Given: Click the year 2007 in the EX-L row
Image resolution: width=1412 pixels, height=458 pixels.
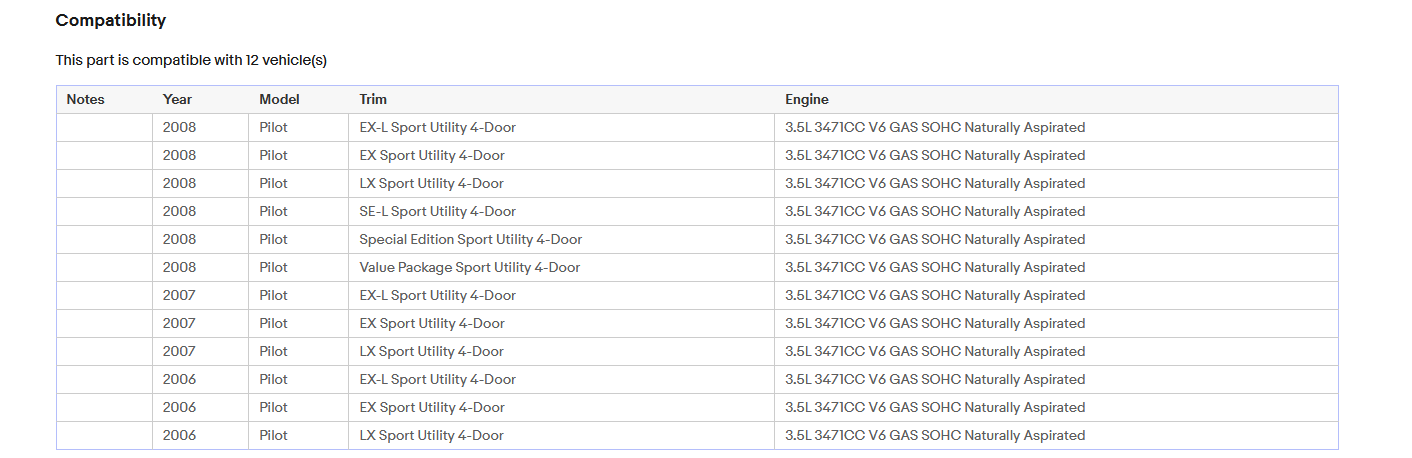Looking at the screenshot, I should point(180,295).
